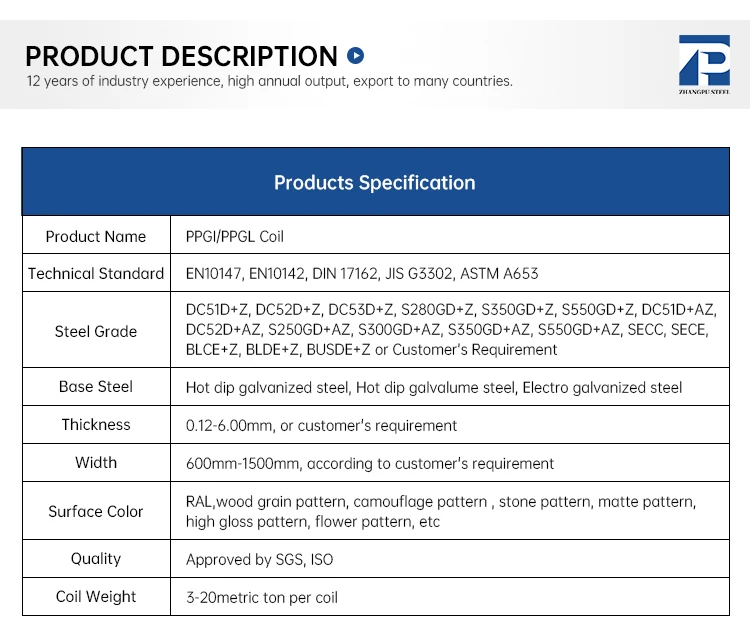
Task: Click the RAL wood grain pattern text
Action: (440, 511)
